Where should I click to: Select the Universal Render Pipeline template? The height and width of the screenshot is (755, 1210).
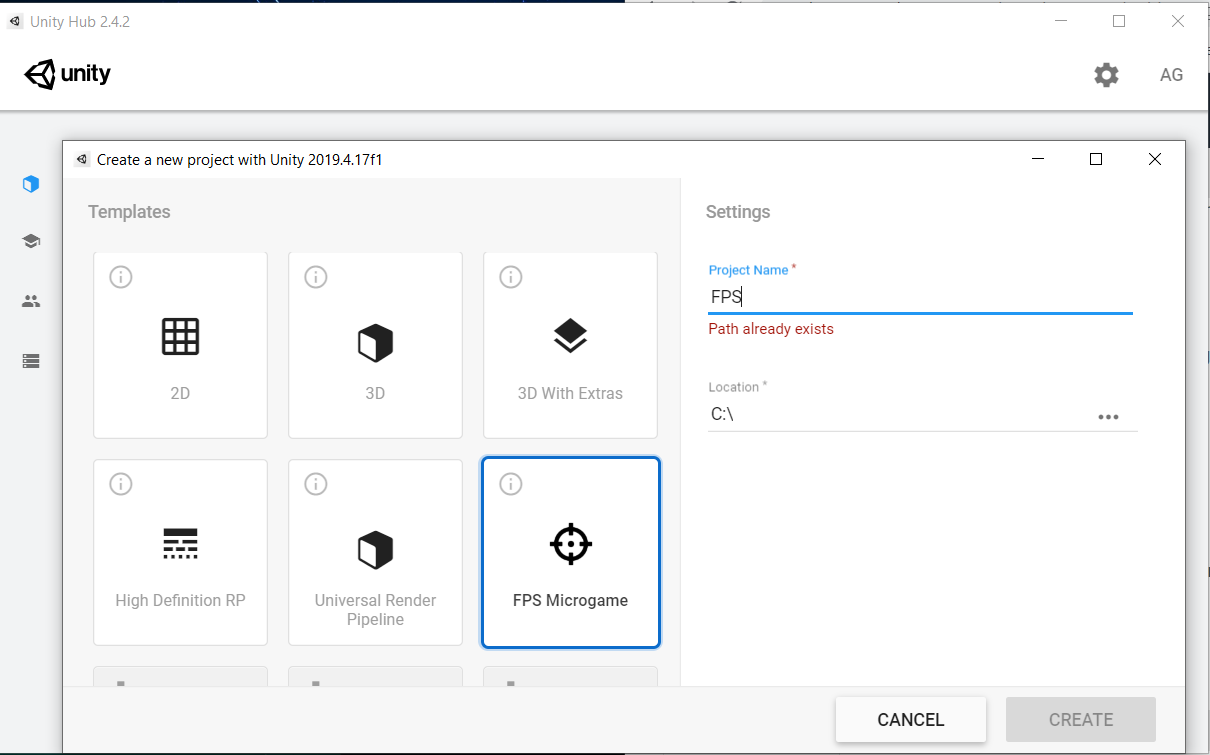[375, 552]
